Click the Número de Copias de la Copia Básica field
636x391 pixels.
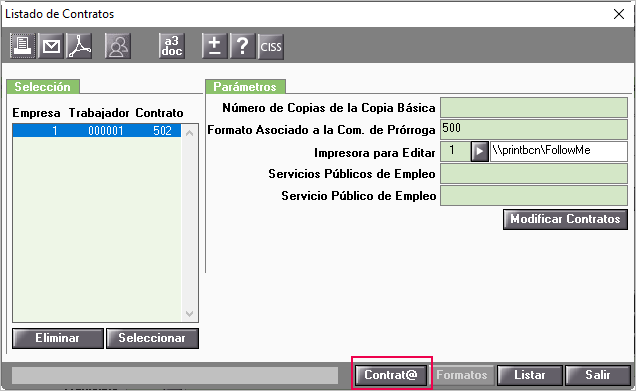[x=534, y=107]
